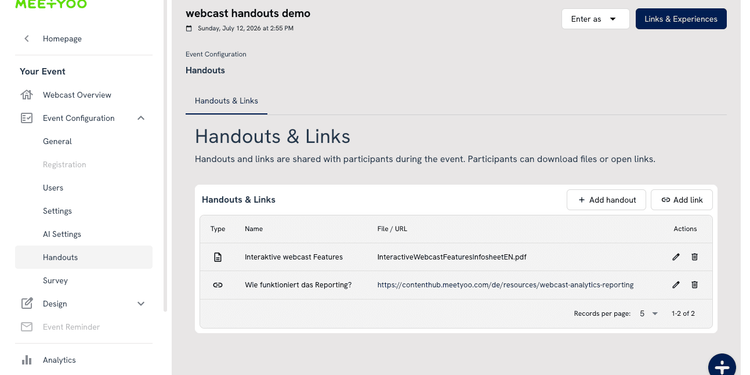The height and width of the screenshot is (375, 750).
Task: Click the sidebar vertical scrollbar
Action: point(165,155)
